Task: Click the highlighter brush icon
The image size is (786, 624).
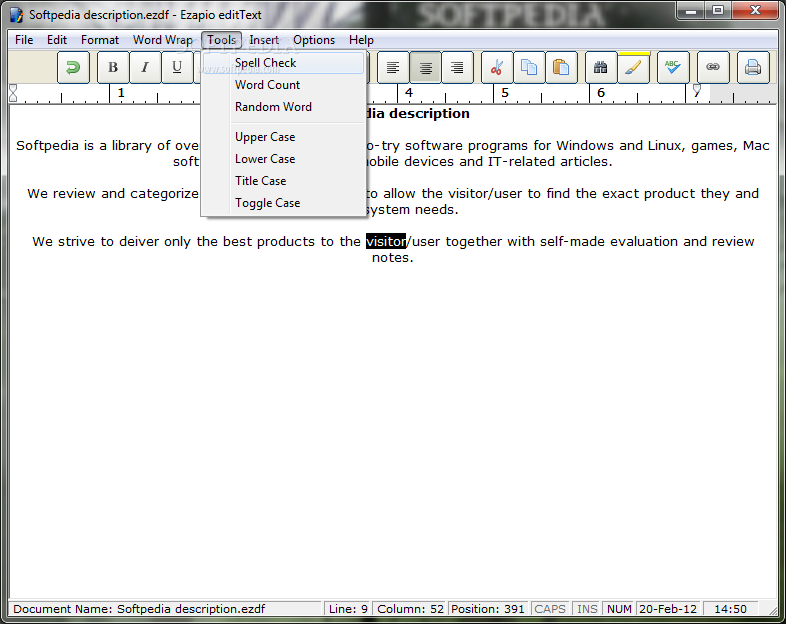Action: pos(633,67)
